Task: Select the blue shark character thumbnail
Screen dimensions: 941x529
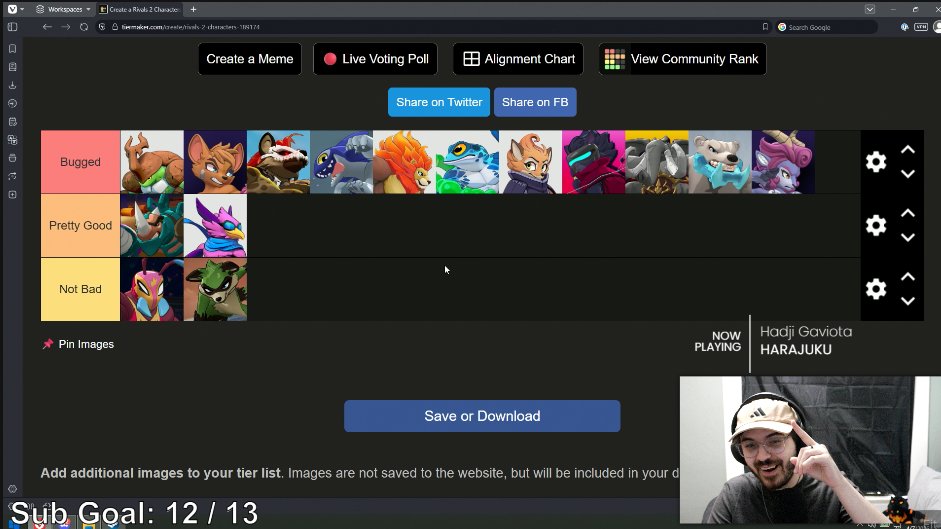Action: [341, 162]
